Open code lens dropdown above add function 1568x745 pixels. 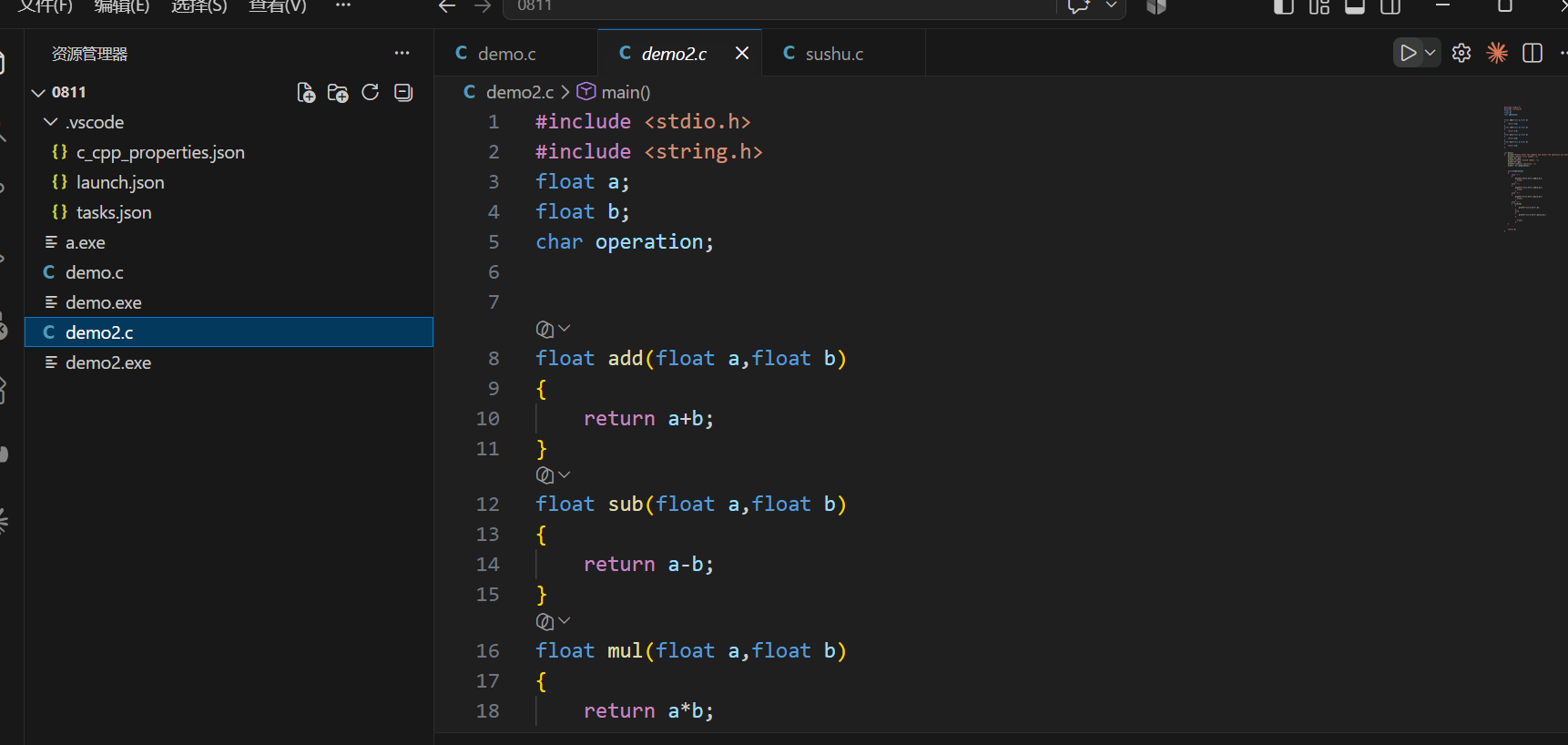pyautogui.click(x=553, y=329)
